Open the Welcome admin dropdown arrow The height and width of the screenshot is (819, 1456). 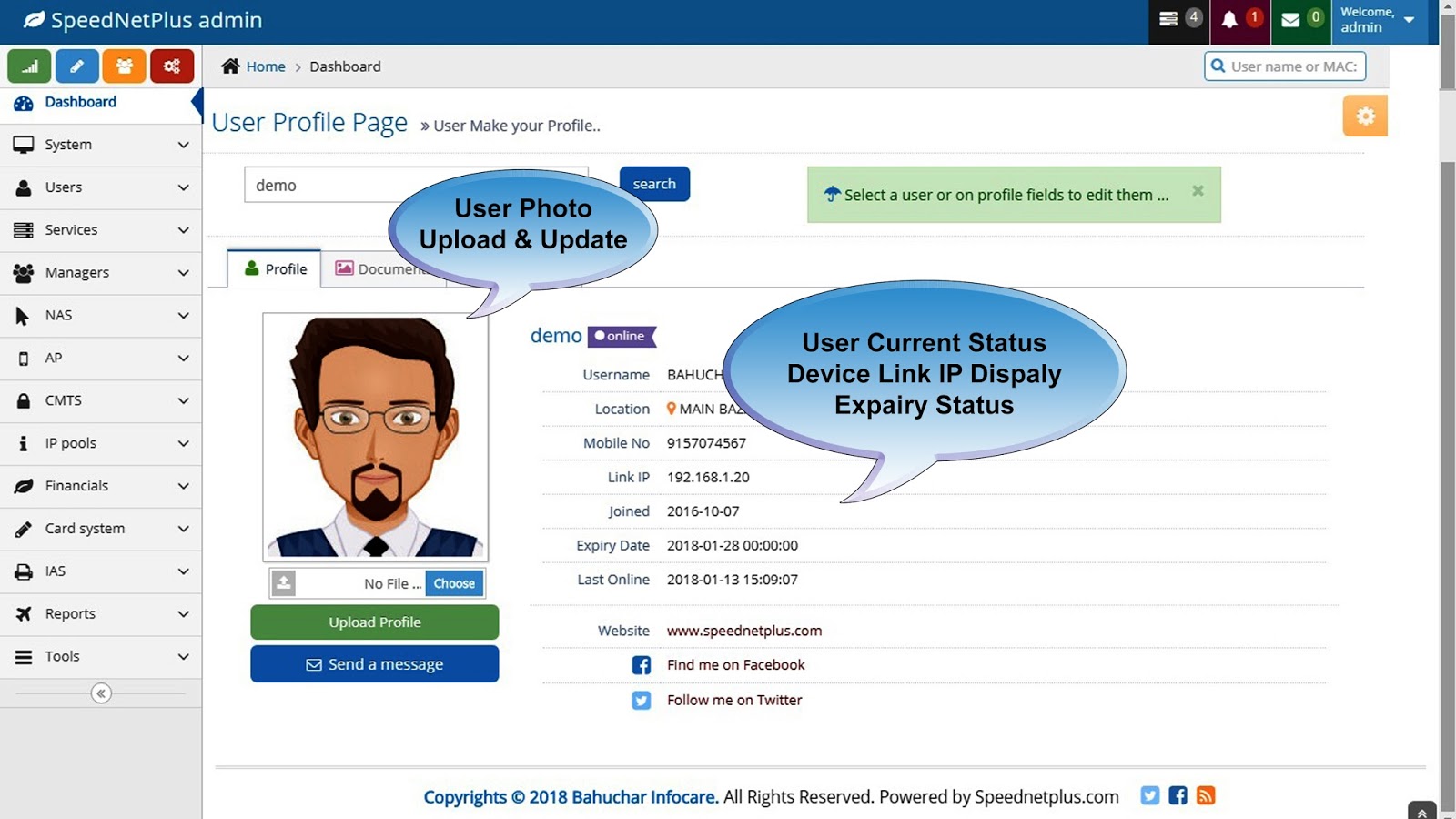1409,20
